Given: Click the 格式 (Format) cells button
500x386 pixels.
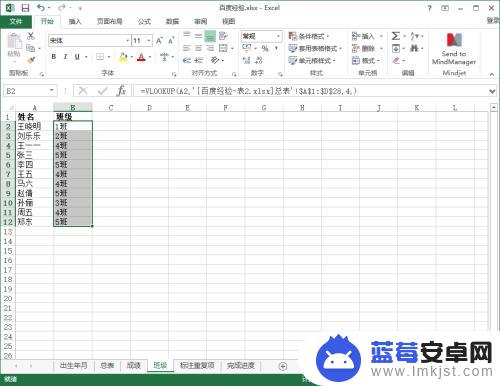Looking at the screenshot, I should (367, 60).
